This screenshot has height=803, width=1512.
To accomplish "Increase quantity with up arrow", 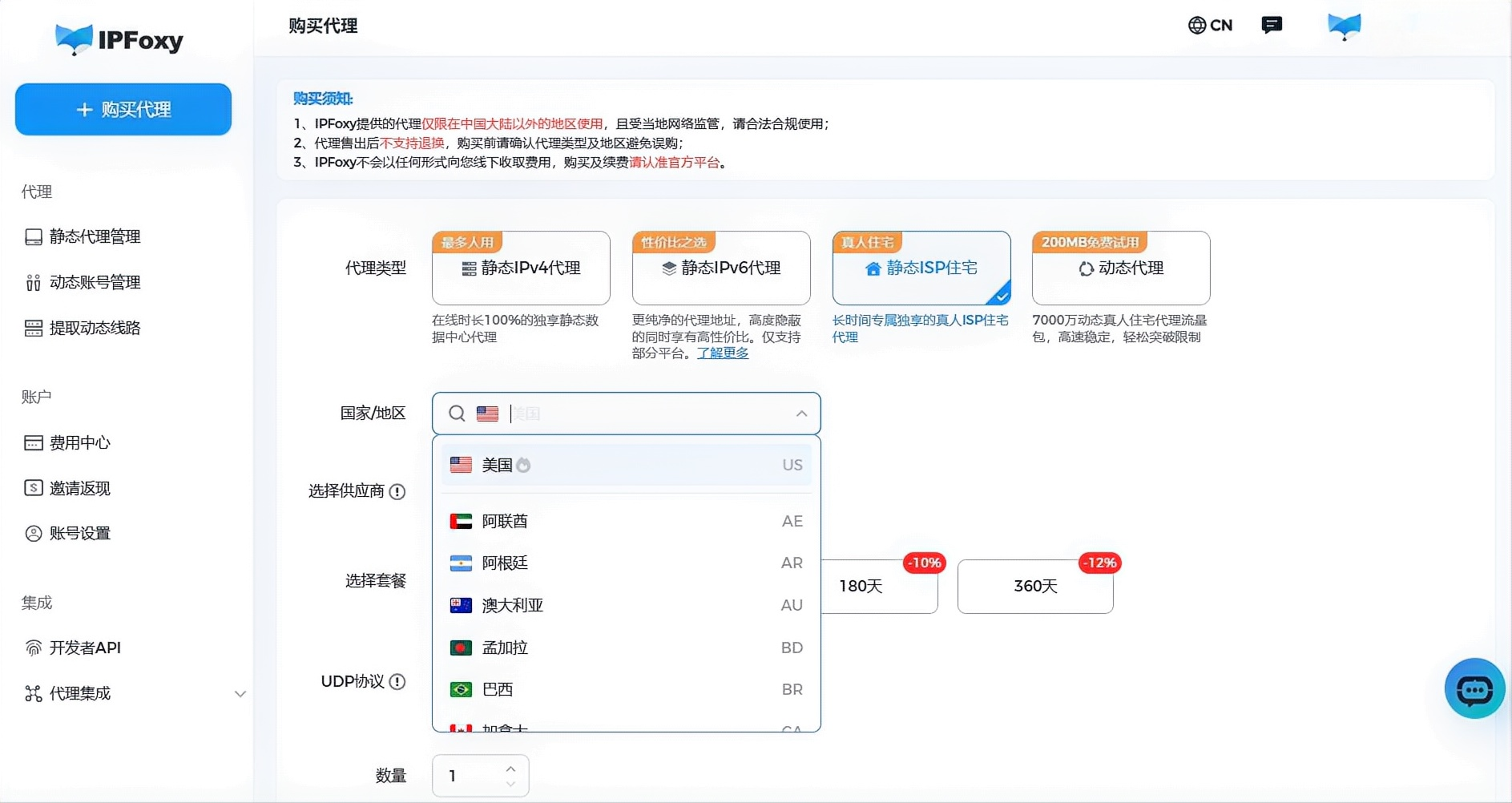I will pos(510,768).
